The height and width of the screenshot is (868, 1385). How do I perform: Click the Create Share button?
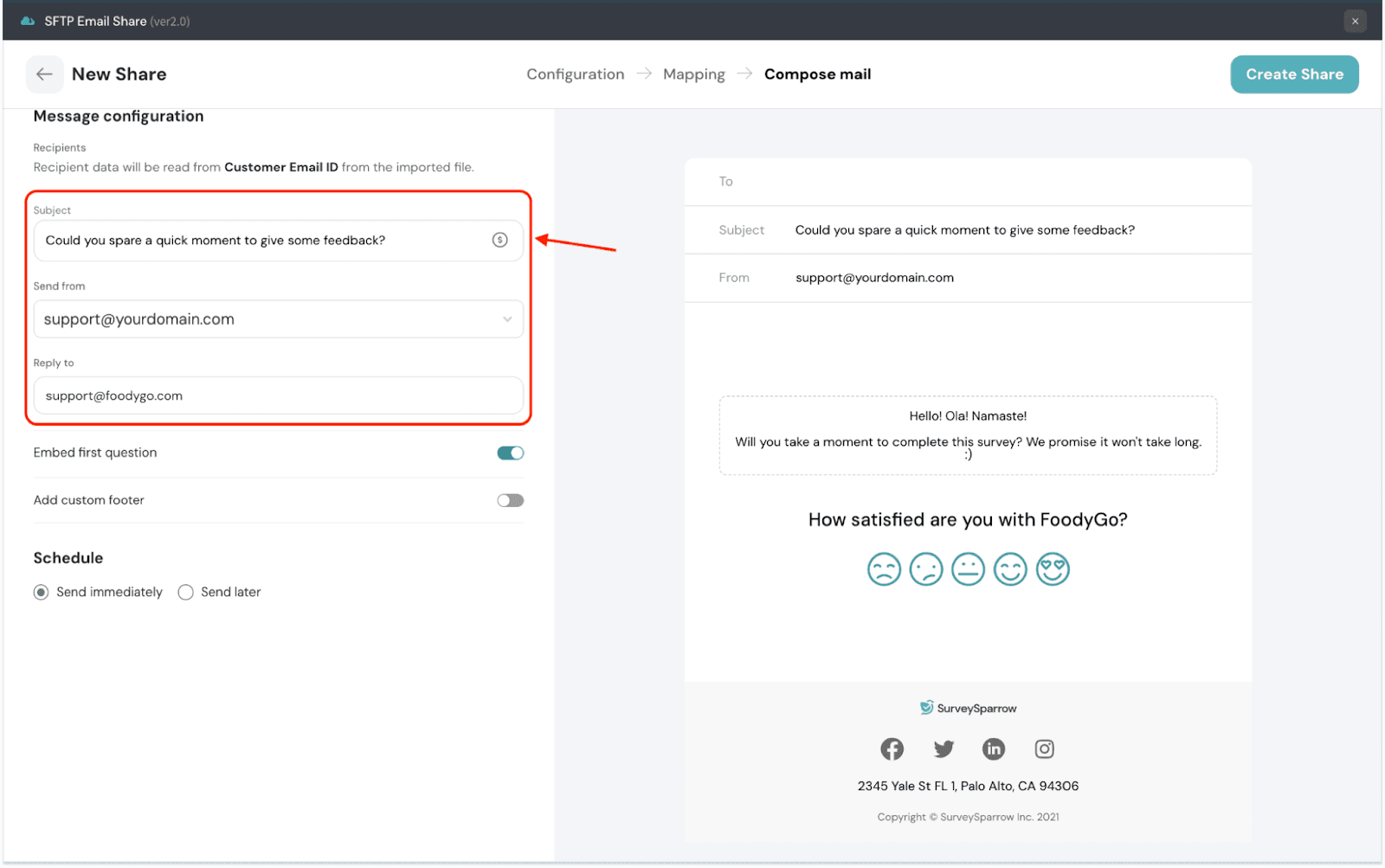click(1294, 74)
